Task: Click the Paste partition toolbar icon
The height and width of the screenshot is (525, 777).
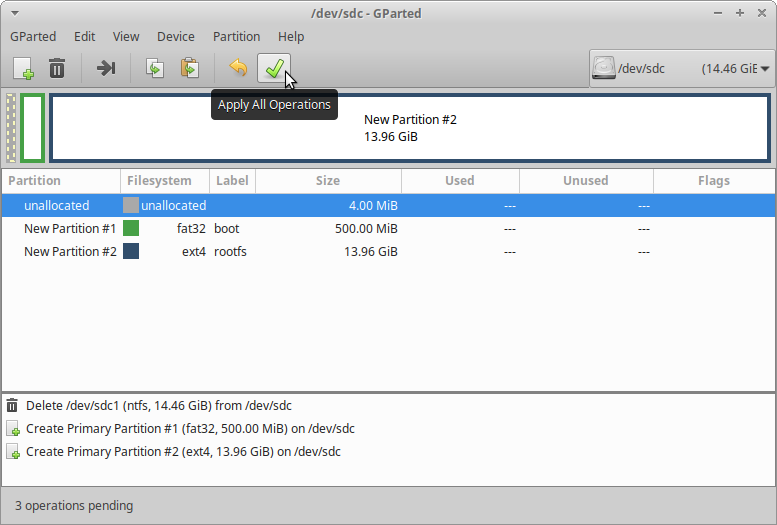Action: click(189, 68)
